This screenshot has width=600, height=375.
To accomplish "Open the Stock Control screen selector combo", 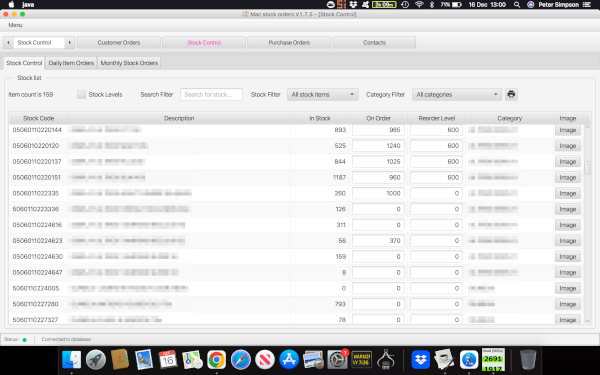I will 39,42.
